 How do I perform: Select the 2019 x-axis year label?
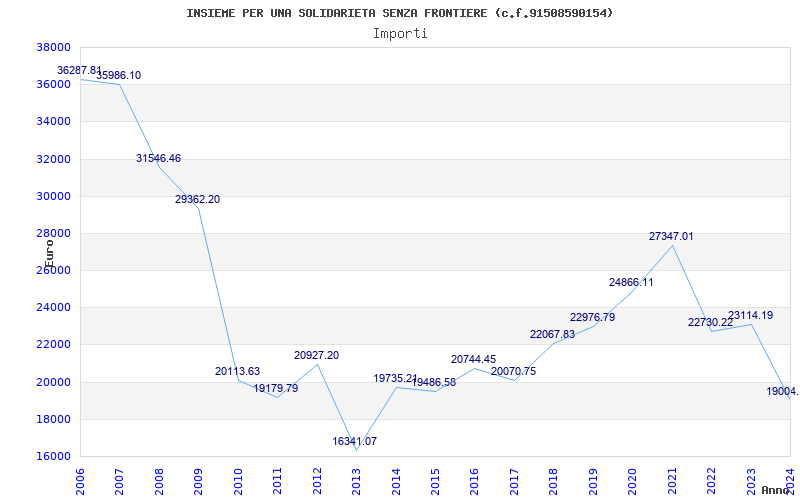pyautogui.click(x=593, y=482)
